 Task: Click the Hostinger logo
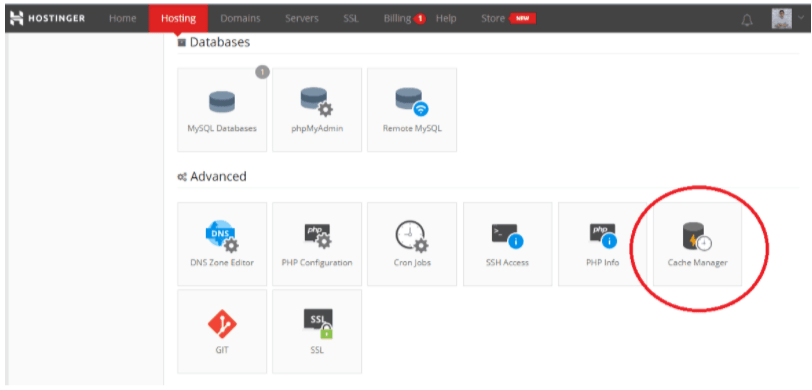click(x=48, y=19)
